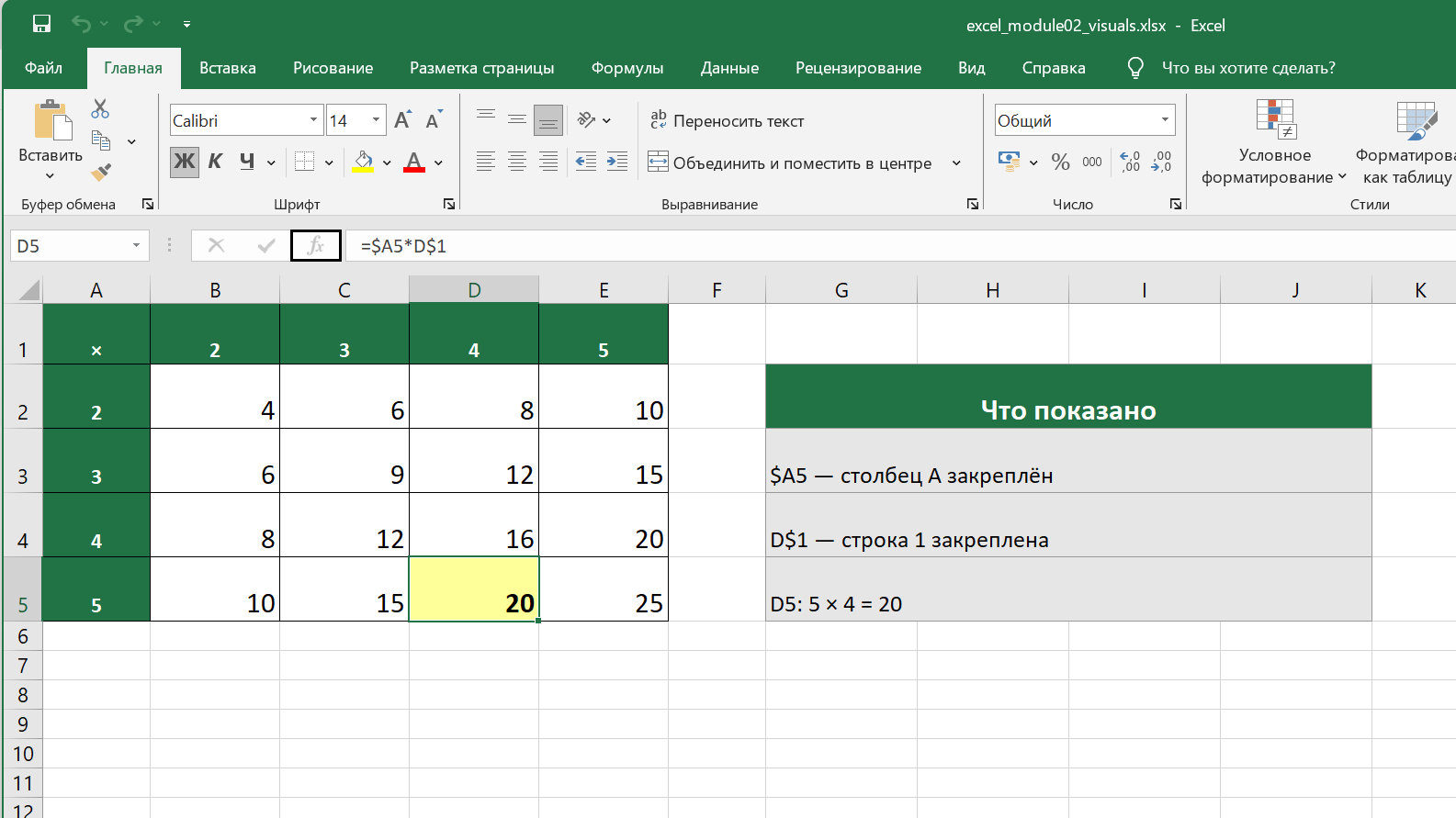Center cell text horizontally
Screen dimensions: 1456x818
click(x=517, y=162)
